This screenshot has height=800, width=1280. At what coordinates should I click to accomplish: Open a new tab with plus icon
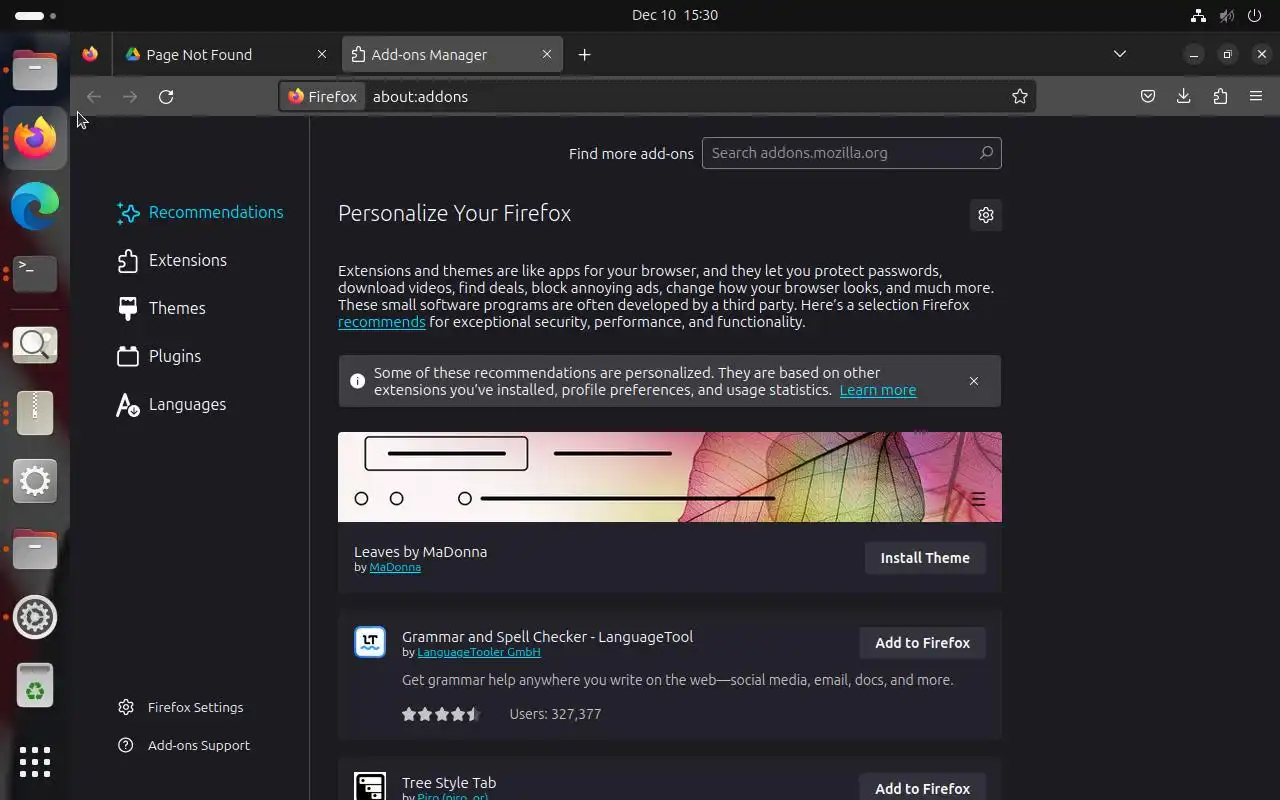pyautogui.click(x=585, y=54)
